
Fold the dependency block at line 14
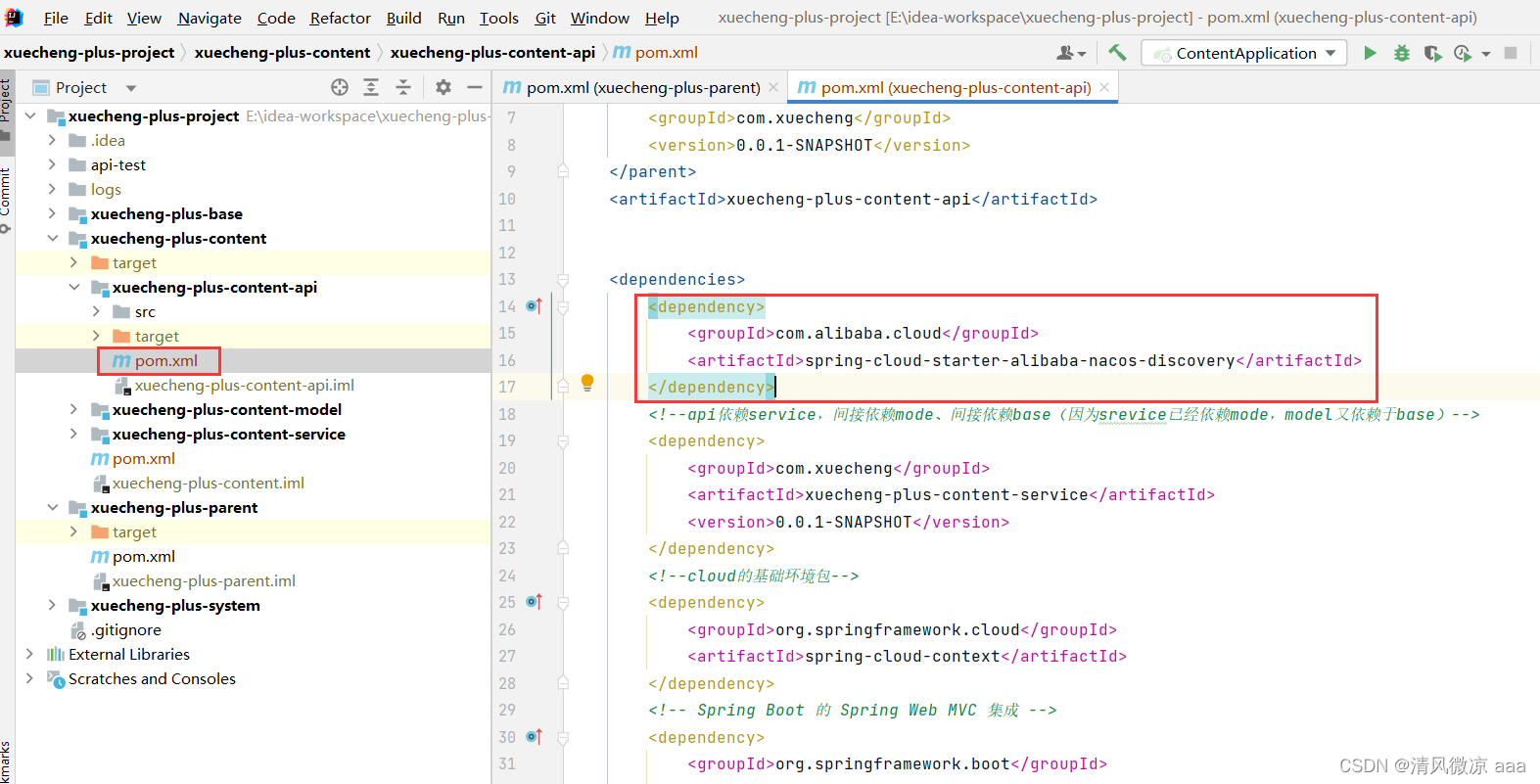(563, 306)
